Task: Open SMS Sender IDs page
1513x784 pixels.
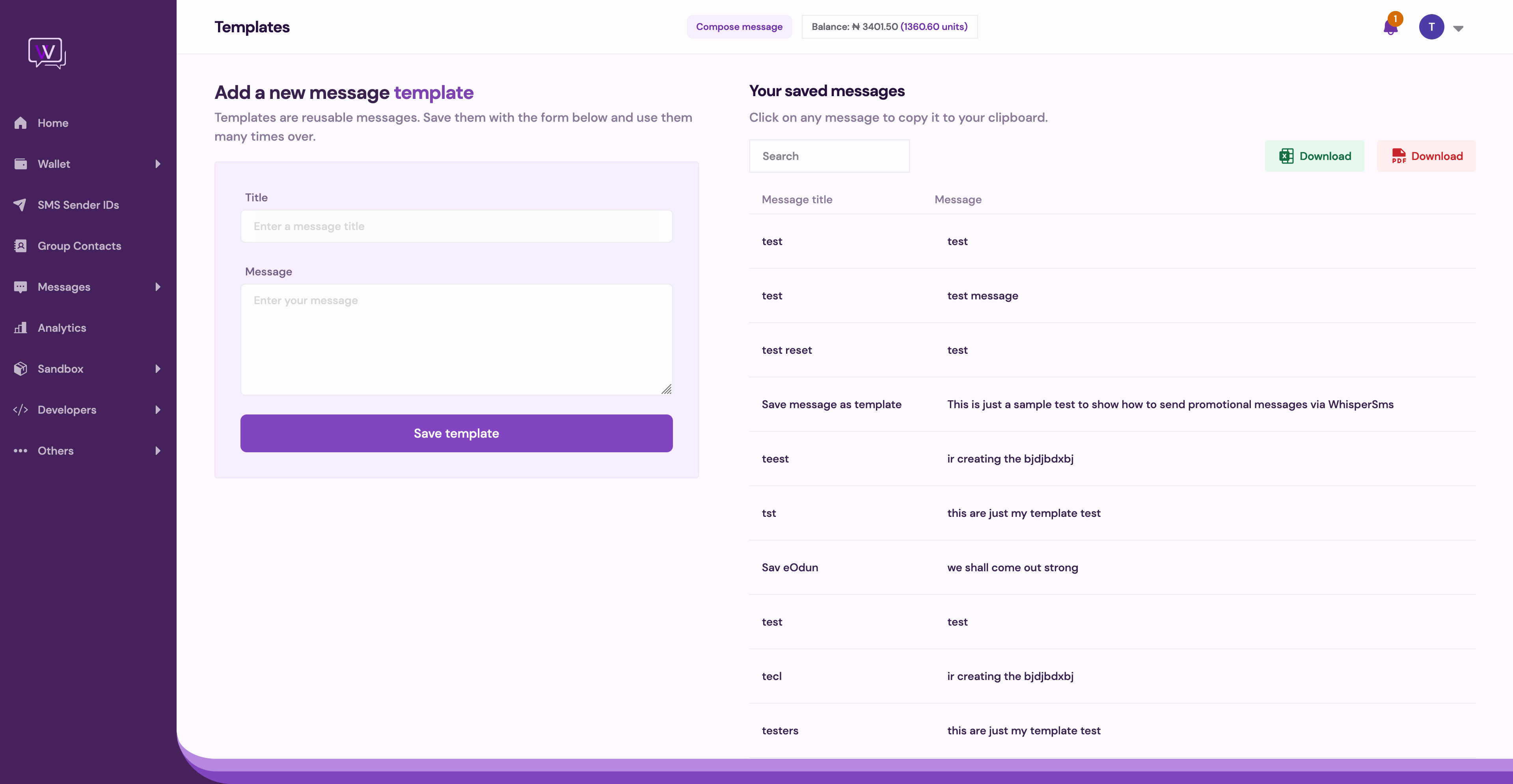Action: (x=78, y=205)
